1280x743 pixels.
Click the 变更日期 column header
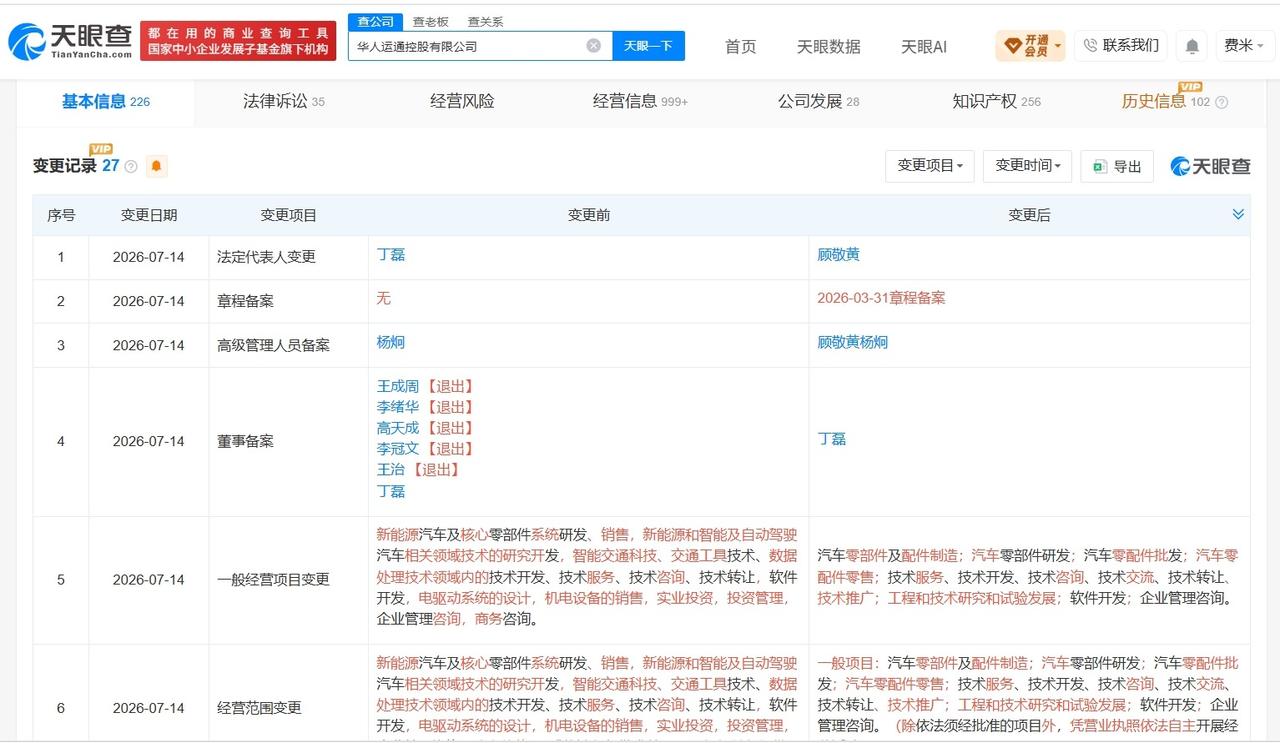click(149, 215)
